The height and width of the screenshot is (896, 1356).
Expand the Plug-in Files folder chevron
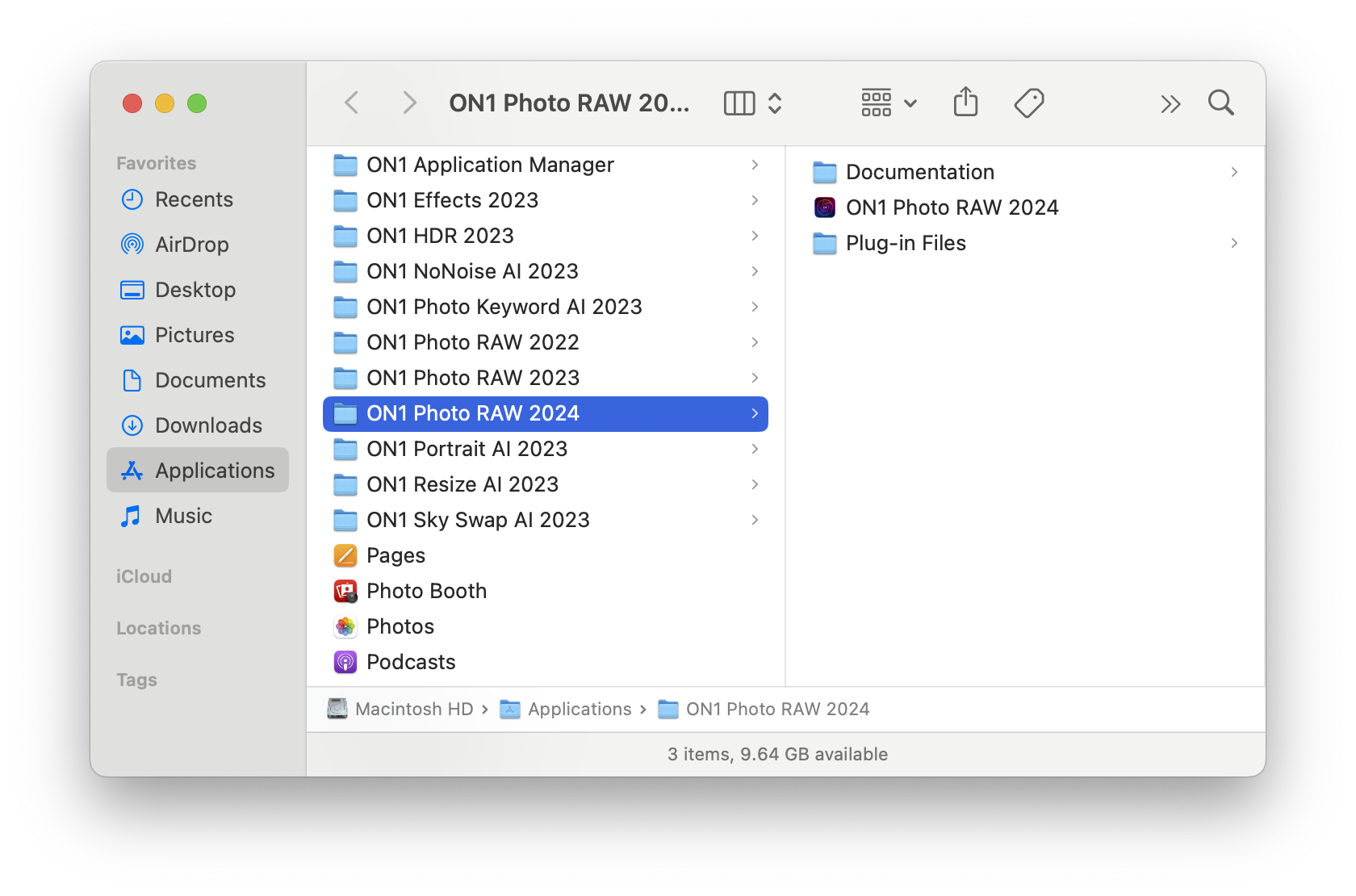click(1234, 243)
